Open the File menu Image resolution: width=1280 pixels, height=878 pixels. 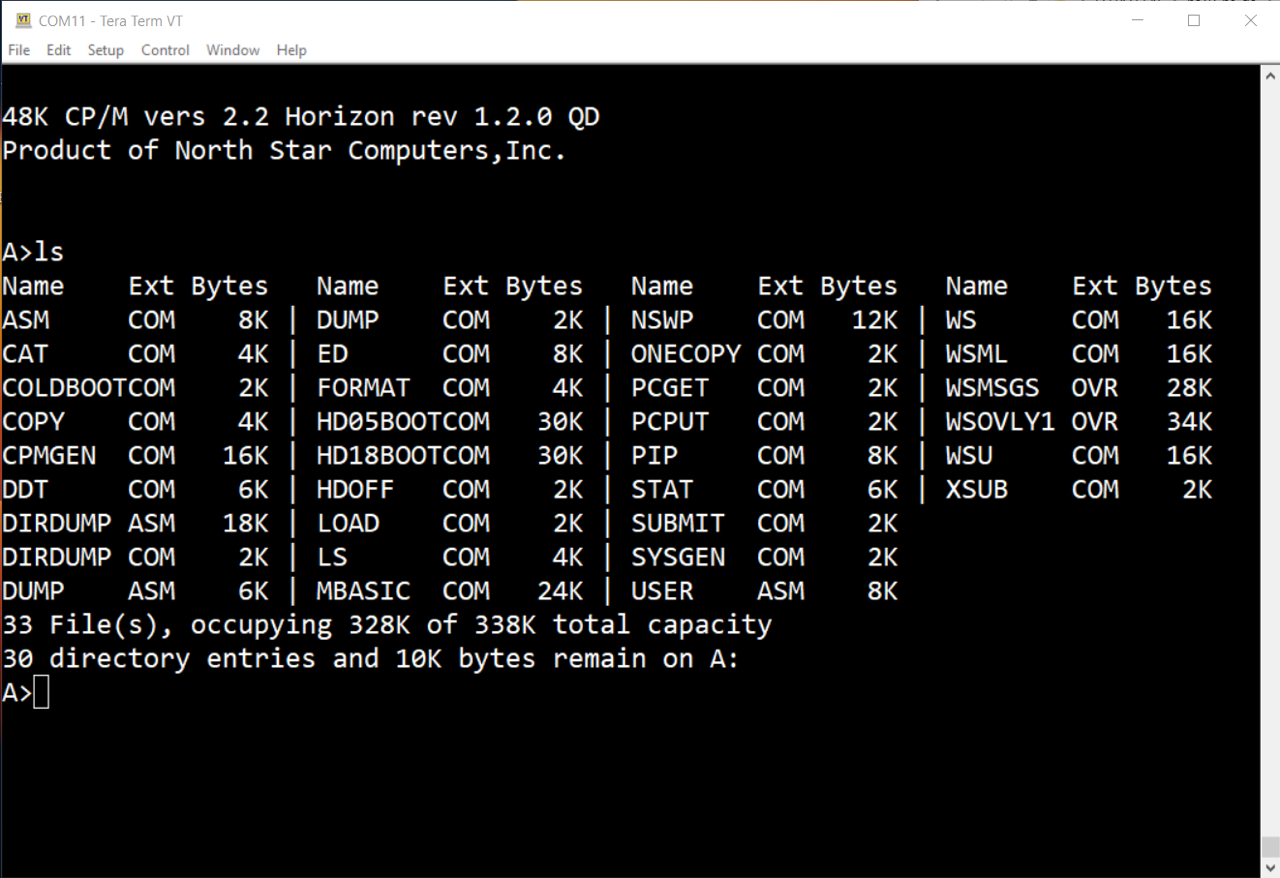tap(19, 50)
